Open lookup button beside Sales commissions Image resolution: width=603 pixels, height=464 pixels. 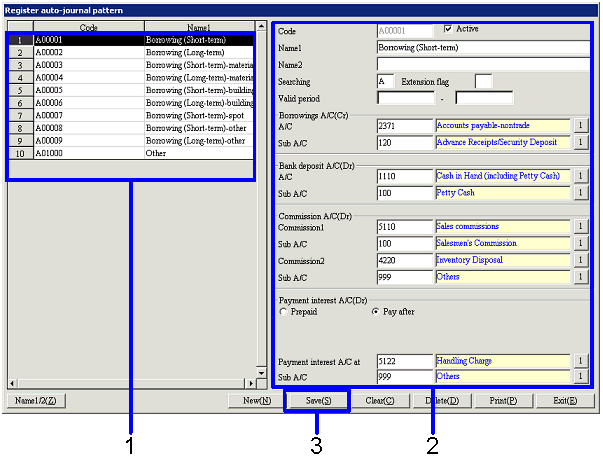pyautogui.click(x=580, y=227)
